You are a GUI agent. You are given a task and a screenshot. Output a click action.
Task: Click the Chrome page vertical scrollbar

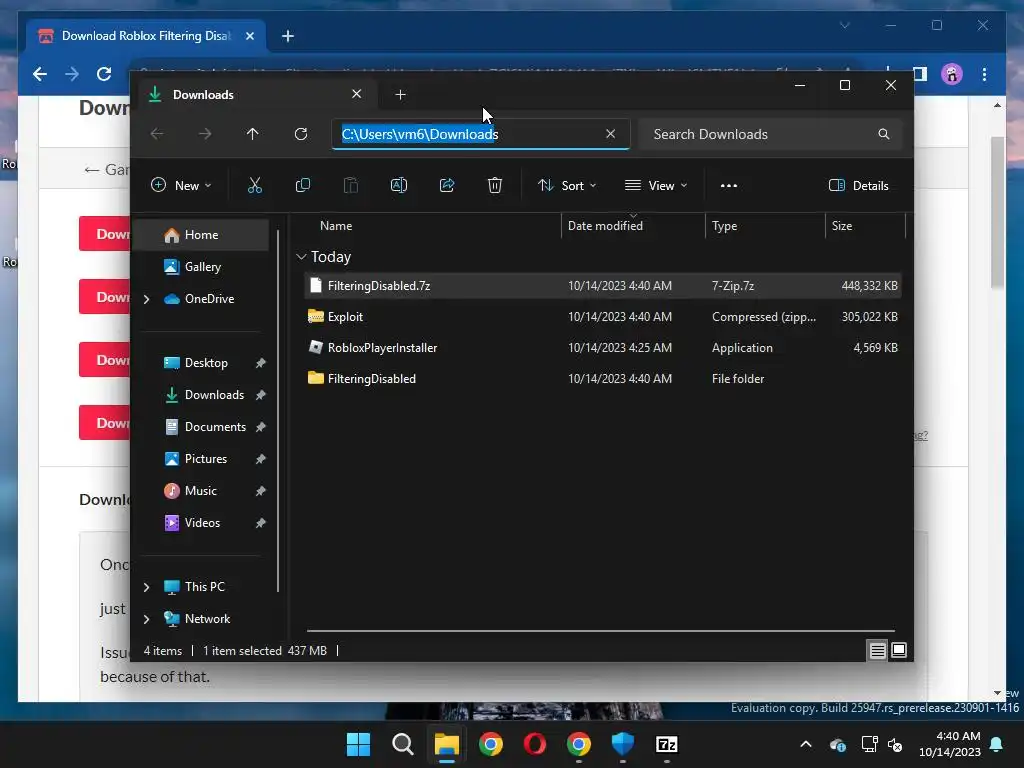pos(997,213)
